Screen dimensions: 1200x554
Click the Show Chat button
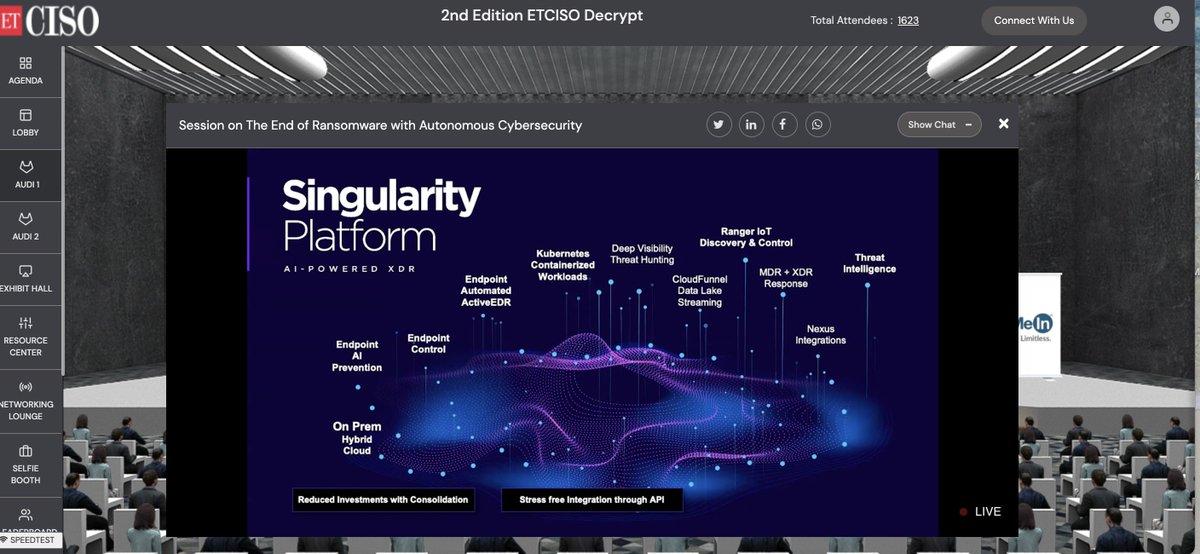pyautogui.click(x=939, y=125)
